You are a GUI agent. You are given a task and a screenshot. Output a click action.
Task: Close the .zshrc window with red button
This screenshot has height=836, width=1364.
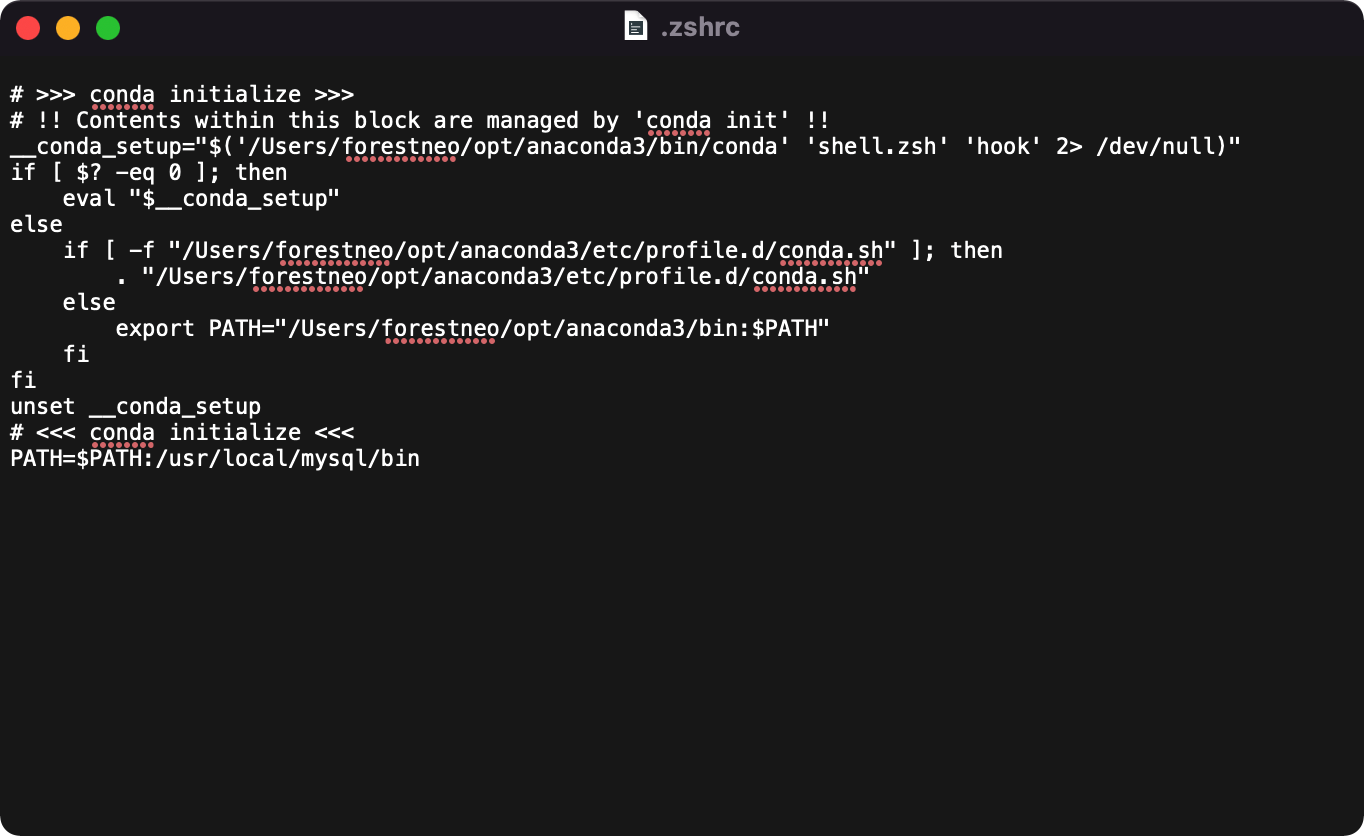tap(28, 28)
